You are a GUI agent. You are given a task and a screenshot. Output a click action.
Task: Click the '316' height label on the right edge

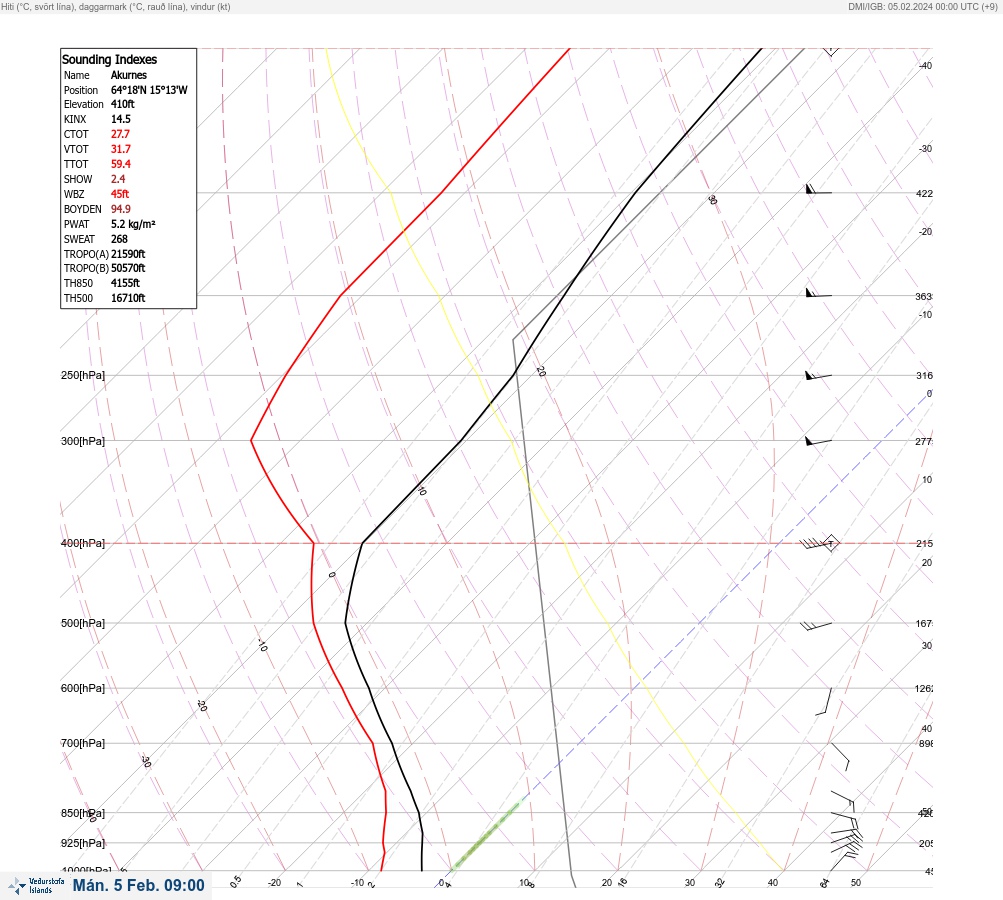(x=924, y=375)
